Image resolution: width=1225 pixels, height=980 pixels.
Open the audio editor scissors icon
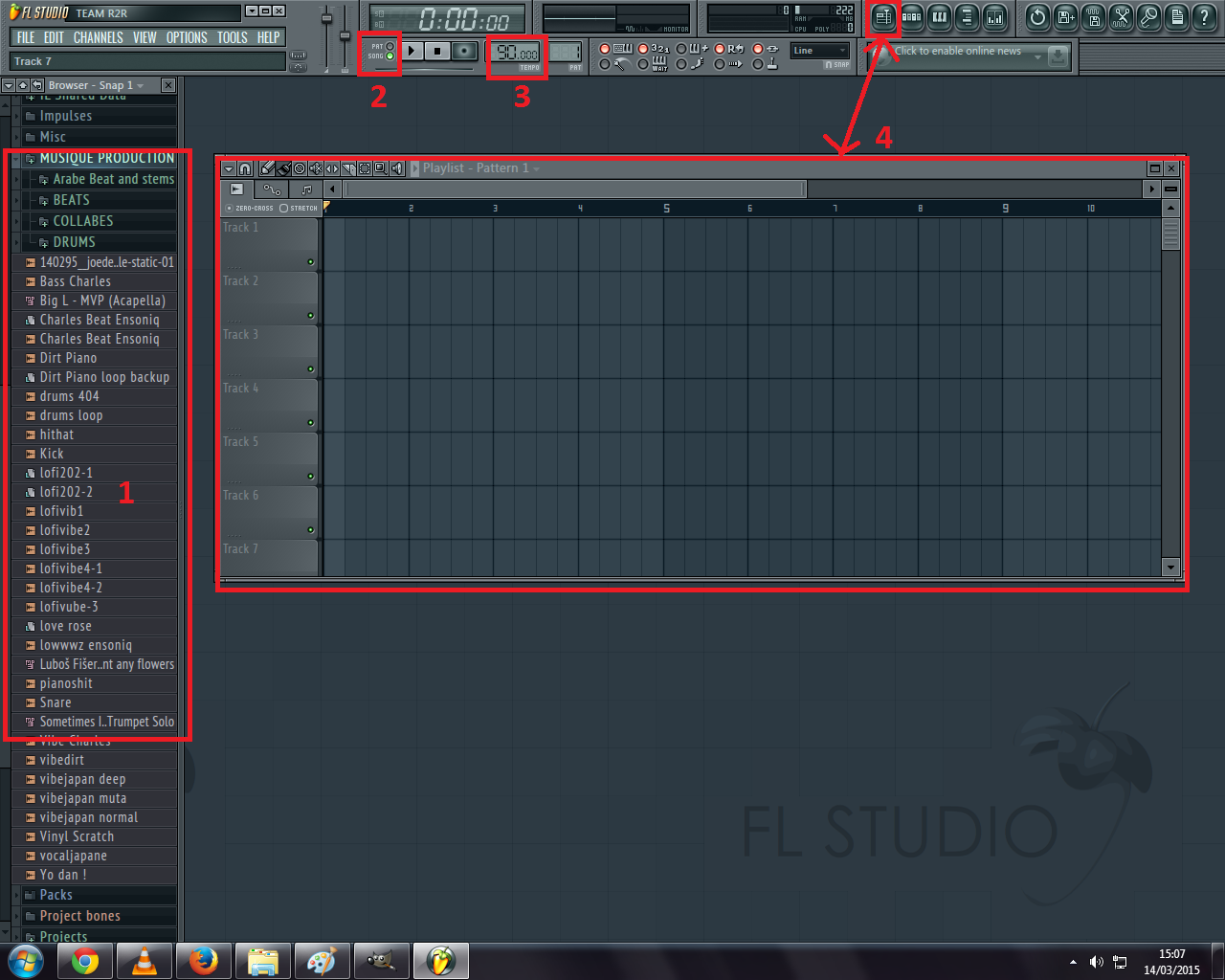click(1121, 16)
